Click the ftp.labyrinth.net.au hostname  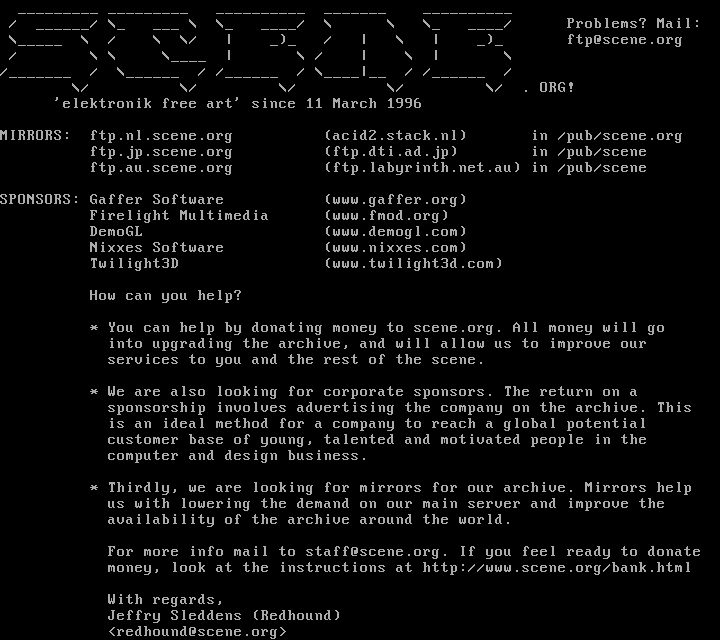[422, 168]
